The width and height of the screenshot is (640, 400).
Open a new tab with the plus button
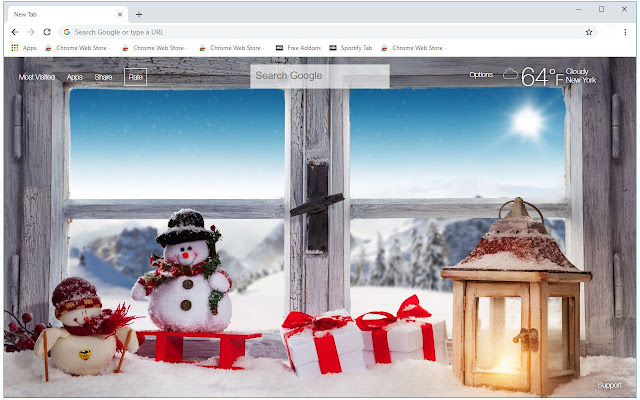click(x=139, y=15)
